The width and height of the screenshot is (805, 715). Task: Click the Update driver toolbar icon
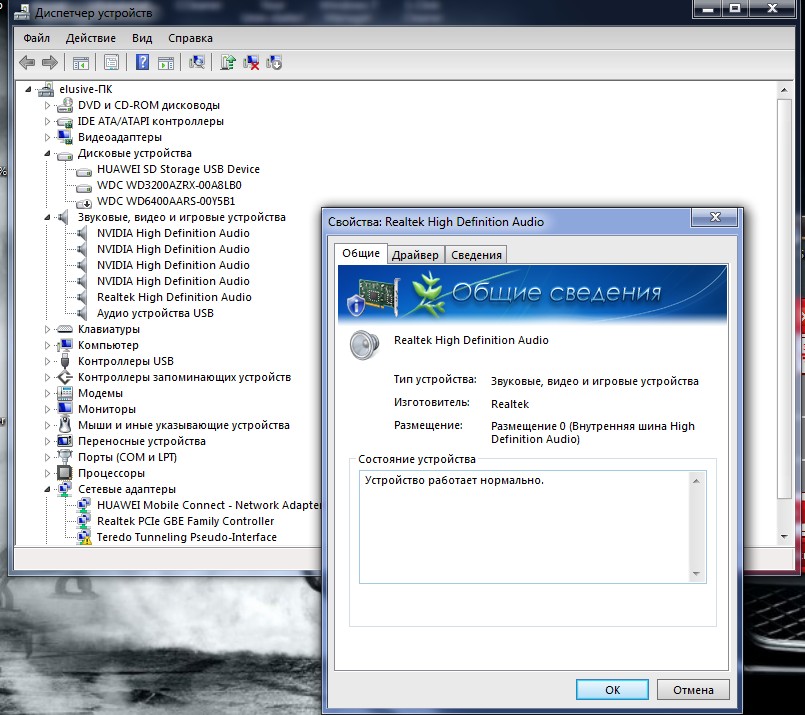pos(229,62)
